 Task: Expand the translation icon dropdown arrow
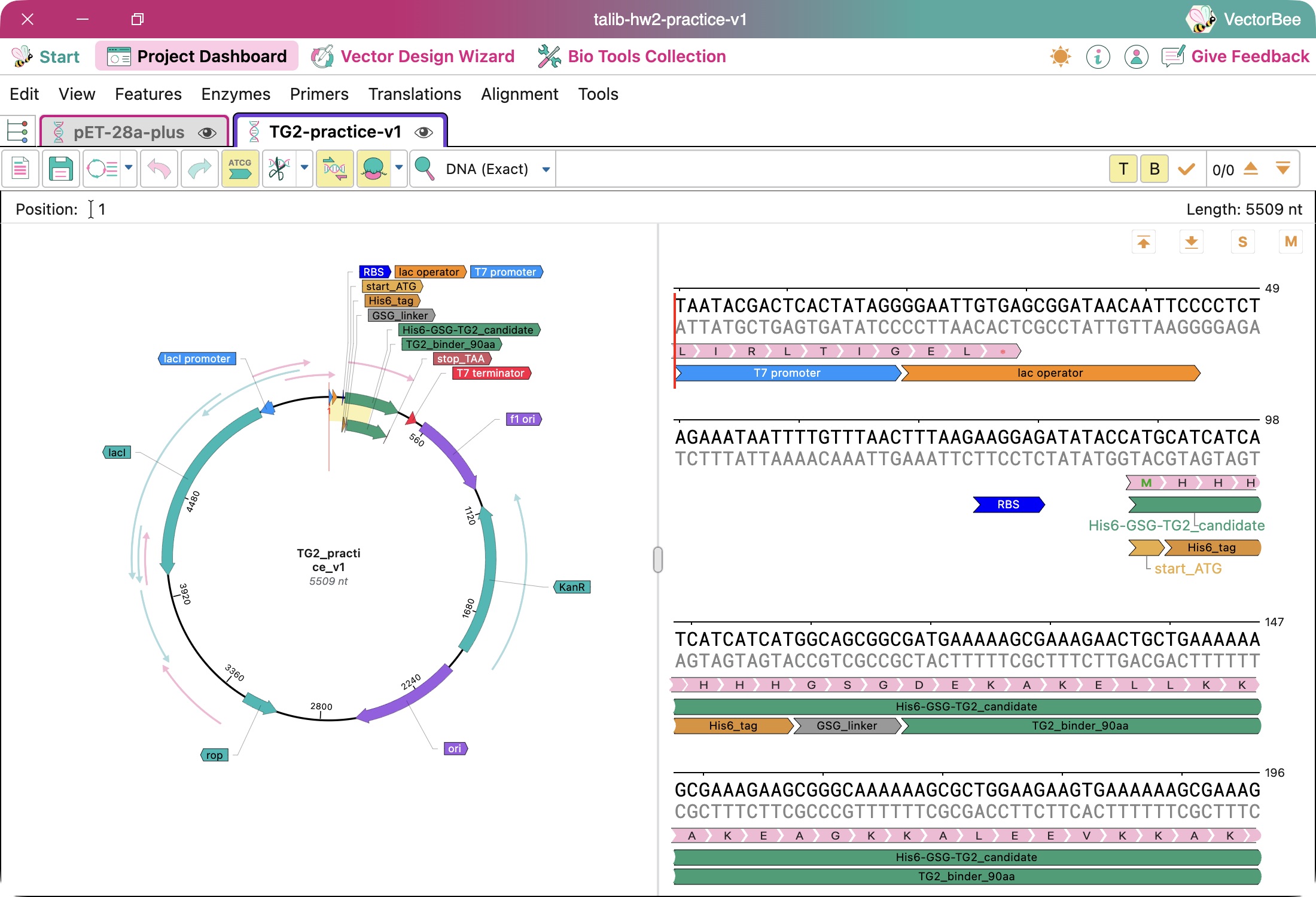399,169
